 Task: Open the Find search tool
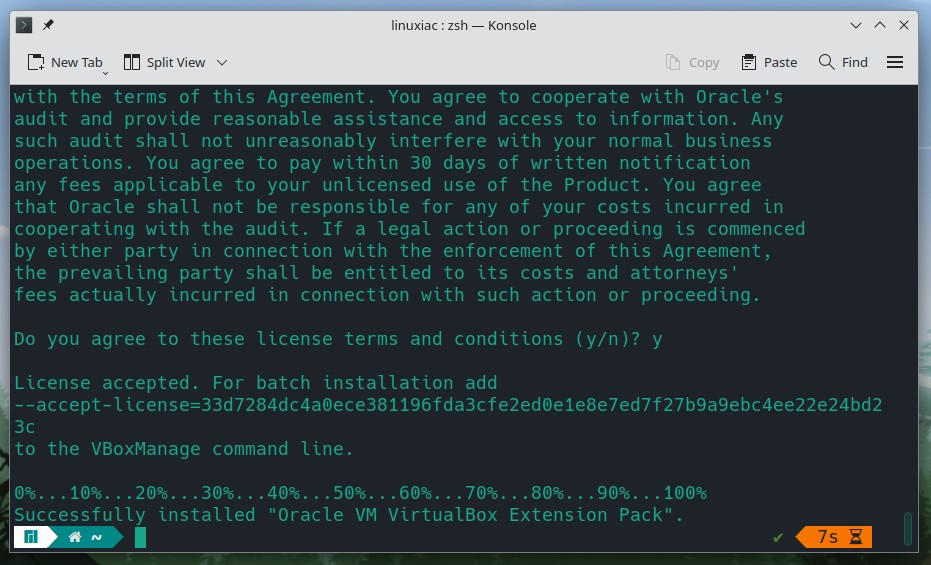(843, 62)
